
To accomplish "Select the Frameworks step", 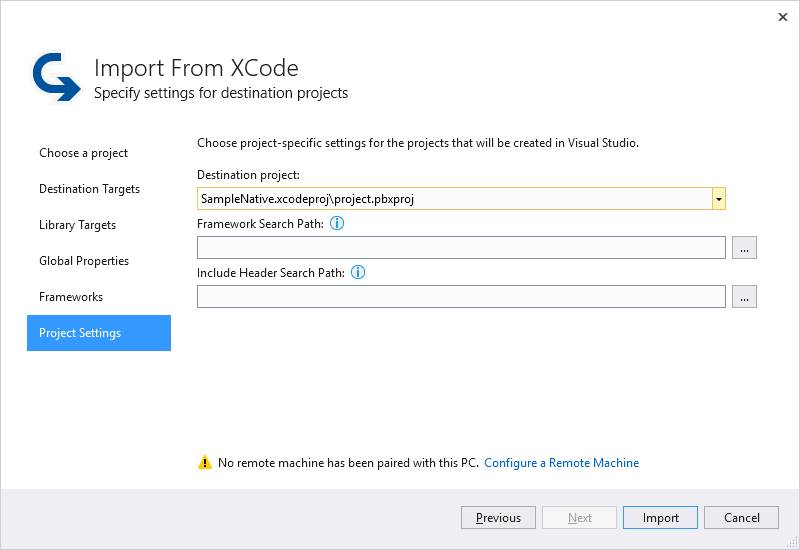I will (71, 297).
